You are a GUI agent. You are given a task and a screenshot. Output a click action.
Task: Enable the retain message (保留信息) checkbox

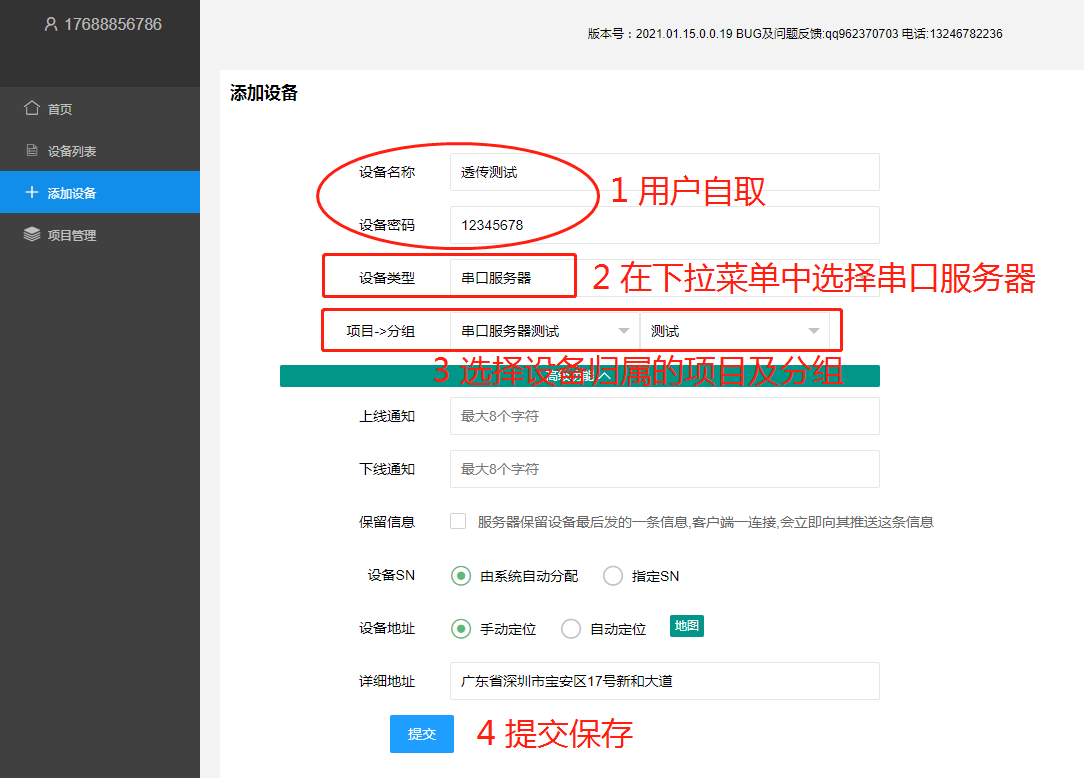click(458, 521)
